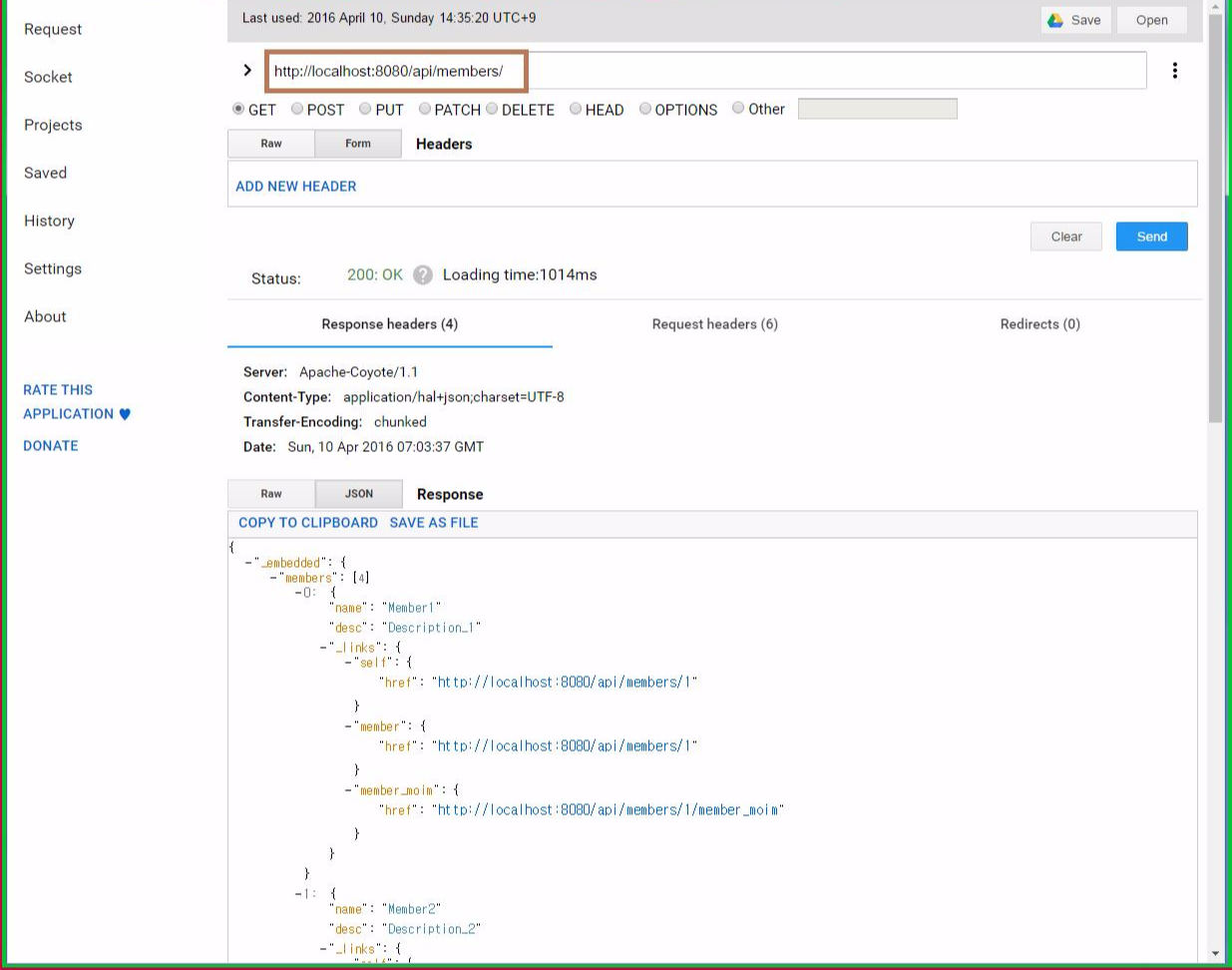
Task: Switch to Redirects (0) tab
Action: pyautogui.click(x=1039, y=324)
